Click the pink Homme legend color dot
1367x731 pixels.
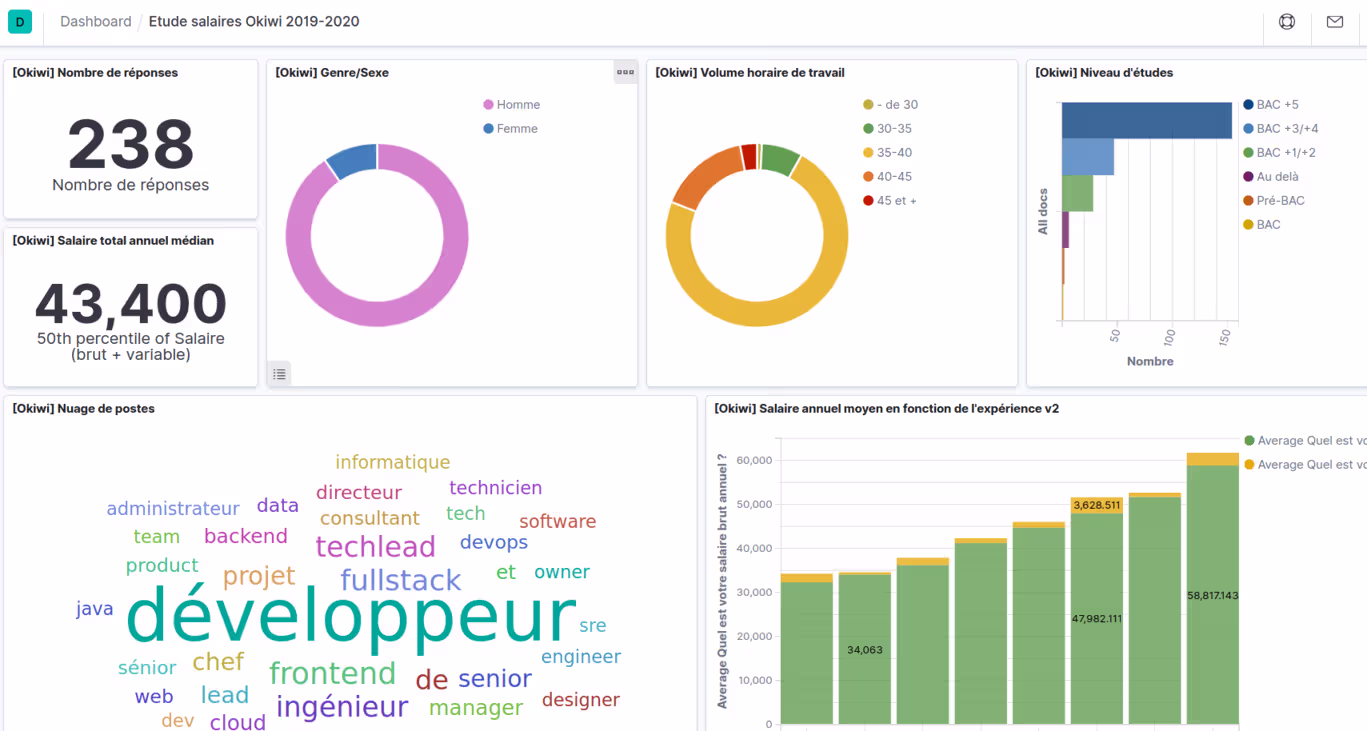(x=488, y=105)
